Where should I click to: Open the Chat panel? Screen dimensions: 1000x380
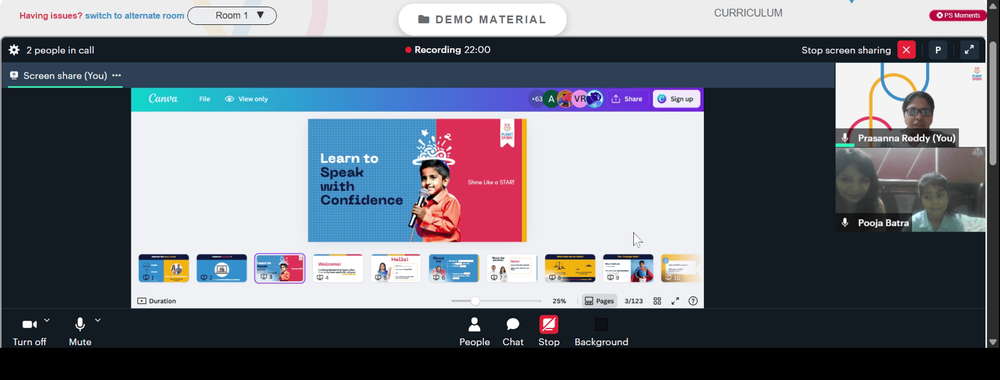coord(513,332)
